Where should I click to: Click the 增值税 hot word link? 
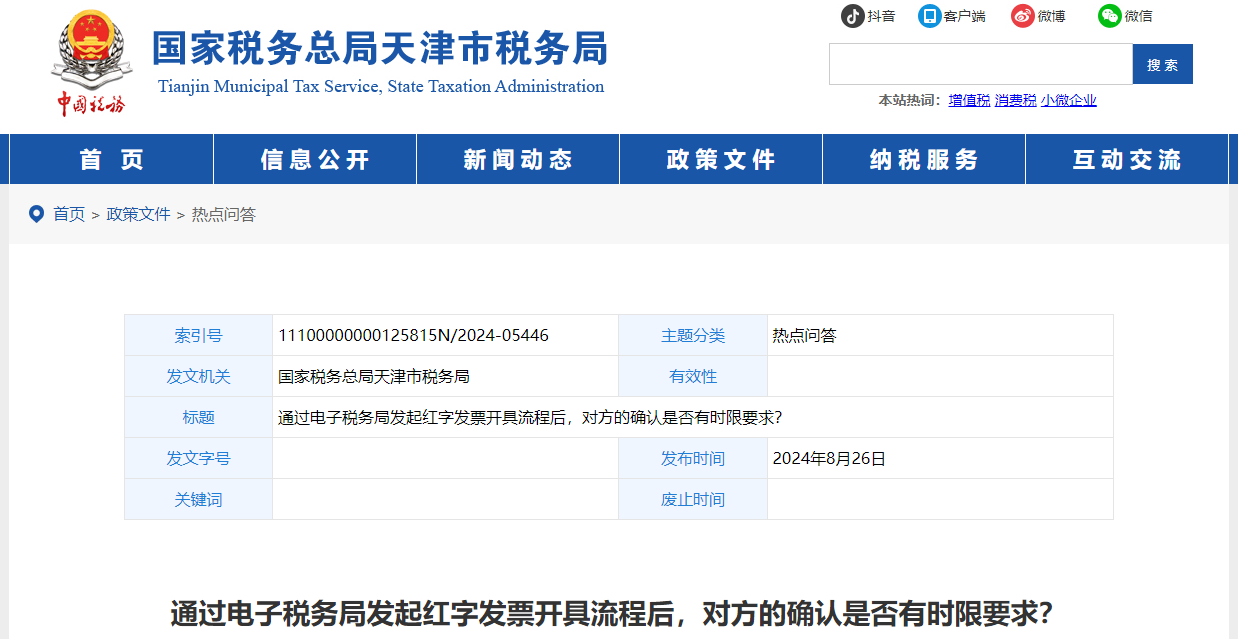(968, 99)
